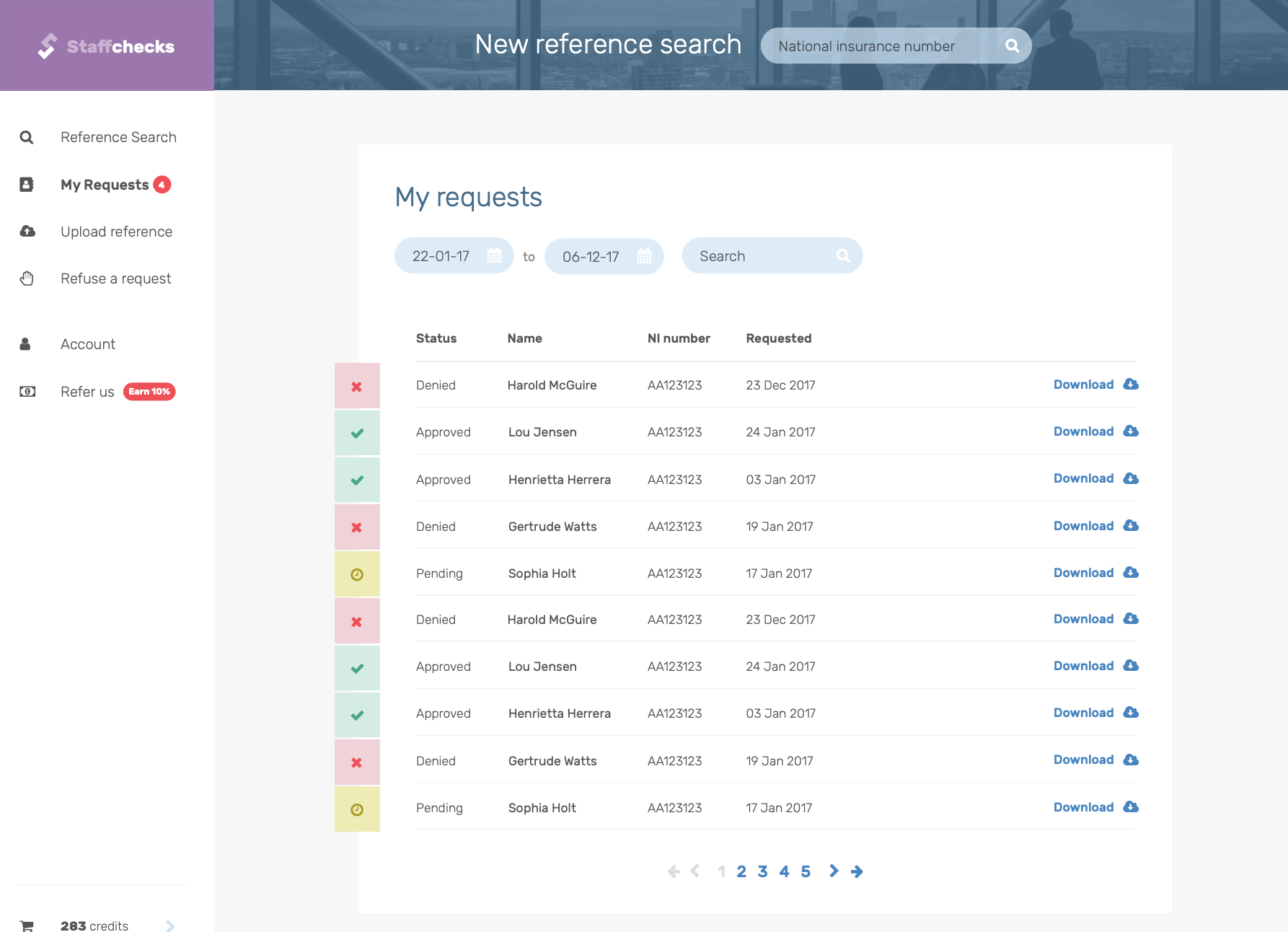Go to page 3 of results
The image size is (1288, 932).
[x=762, y=871]
